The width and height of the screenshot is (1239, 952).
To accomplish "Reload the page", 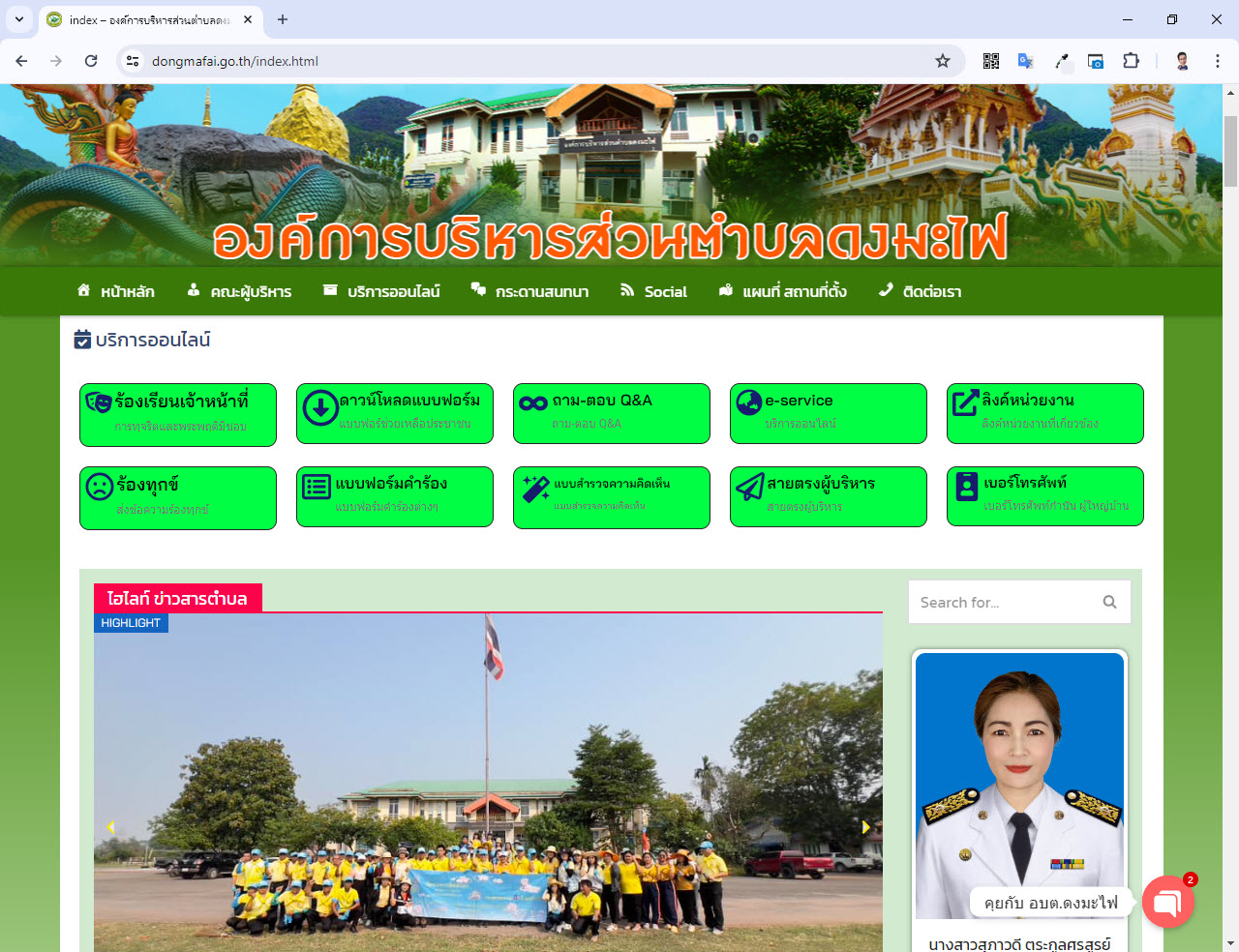I will (x=91, y=61).
